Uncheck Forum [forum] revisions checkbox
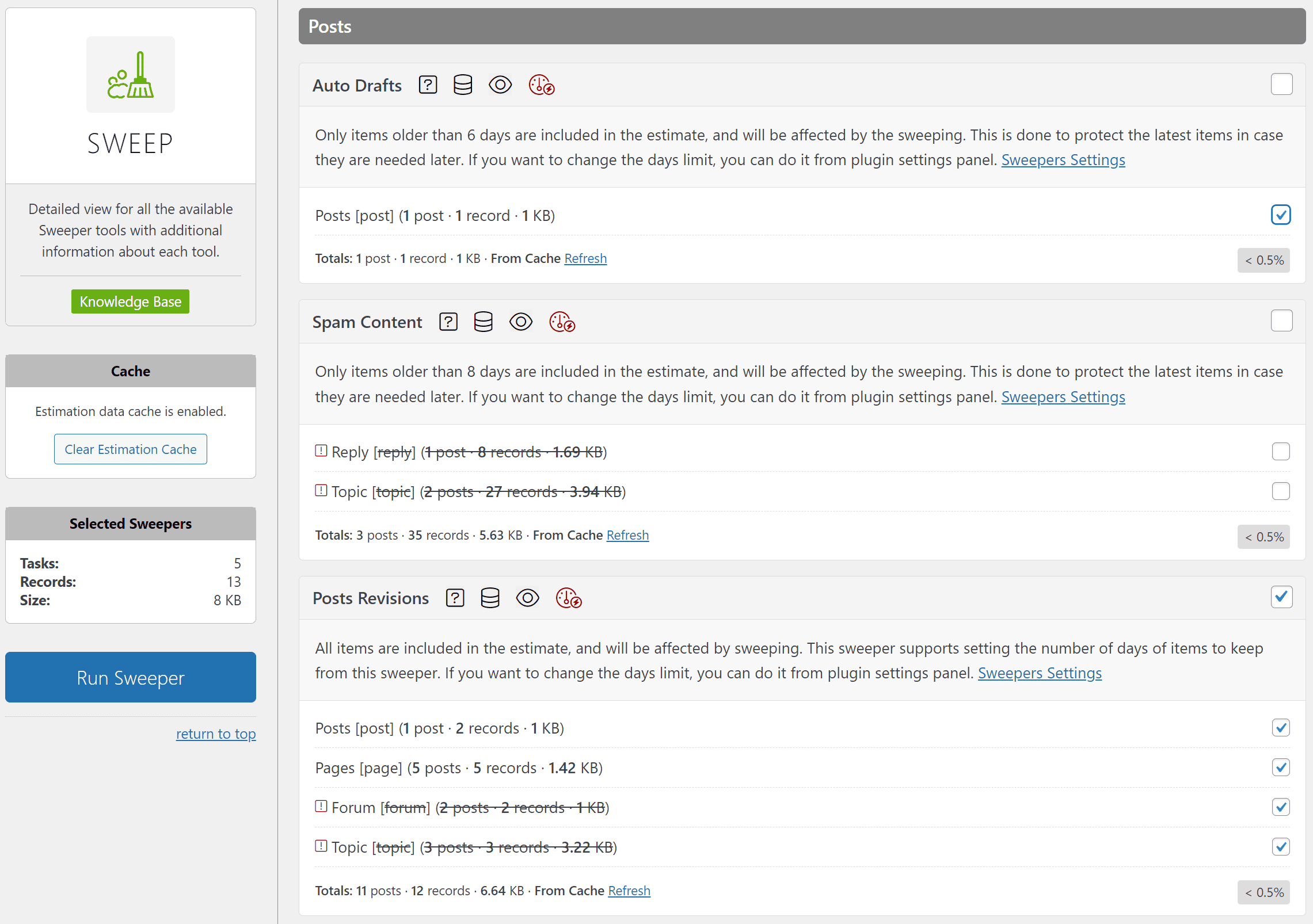Image resolution: width=1313 pixels, height=924 pixels. coord(1281,807)
